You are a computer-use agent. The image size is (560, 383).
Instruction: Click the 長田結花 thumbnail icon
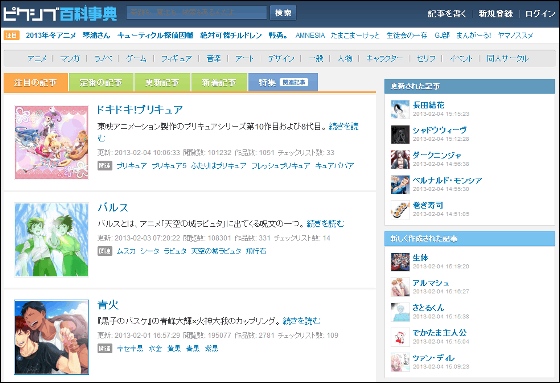400,109
